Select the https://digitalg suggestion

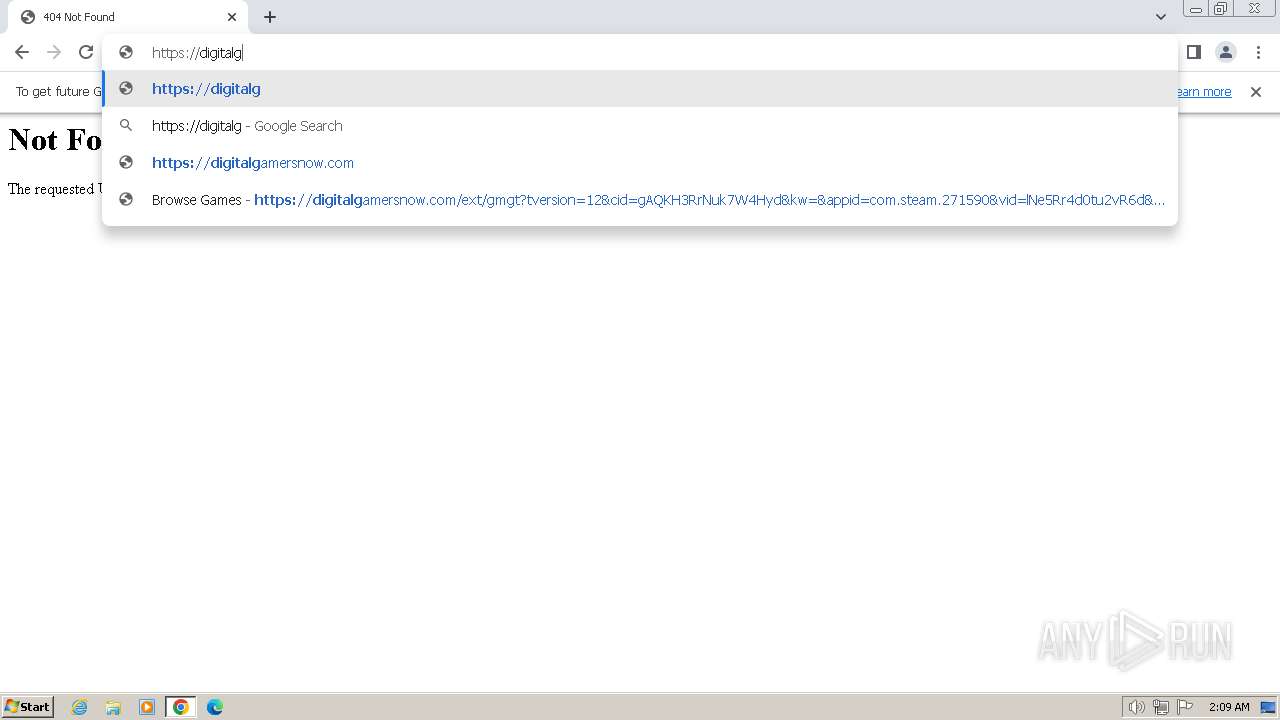pos(640,89)
